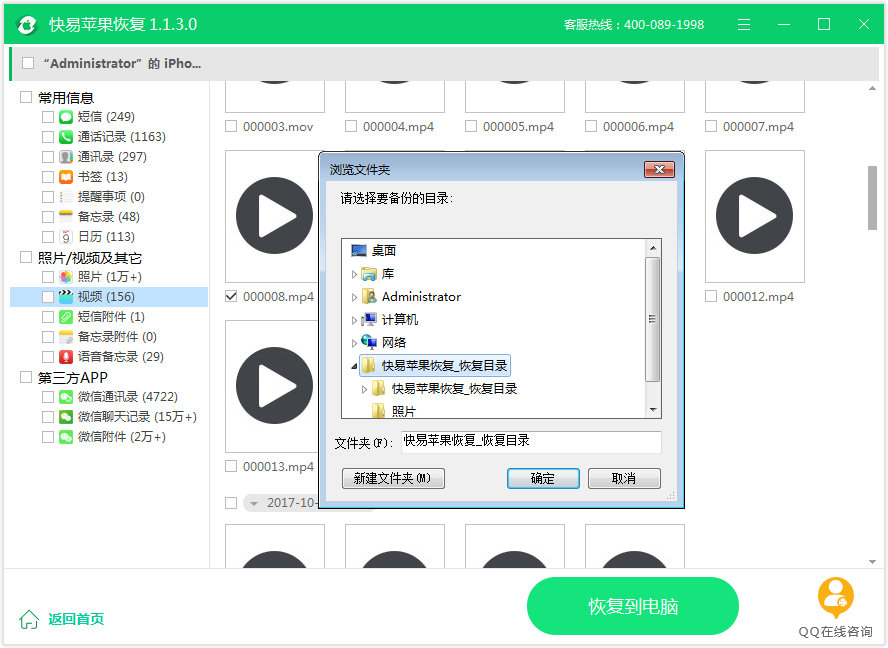Toggle the "Administrator" 的 iPhone device checkbox
Image resolution: width=888 pixels, height=648 pixels.
coord(28,63)
